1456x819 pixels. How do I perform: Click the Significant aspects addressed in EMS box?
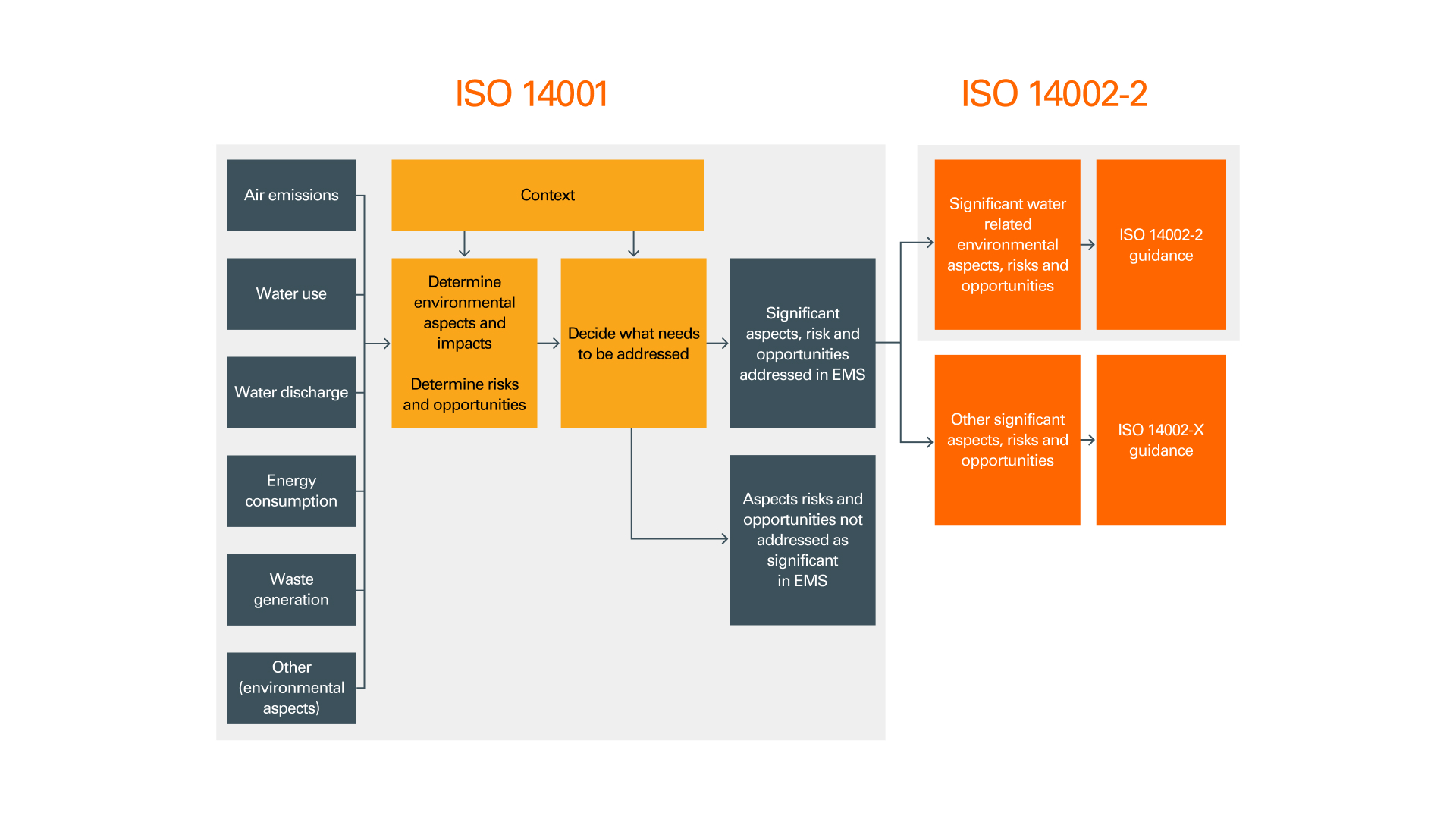802,343
